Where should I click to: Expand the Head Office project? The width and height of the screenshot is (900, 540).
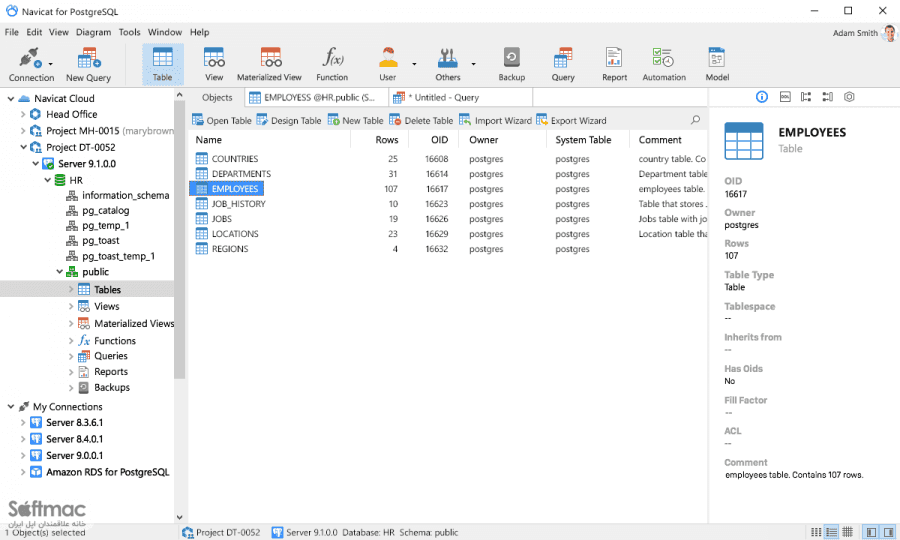23,114
